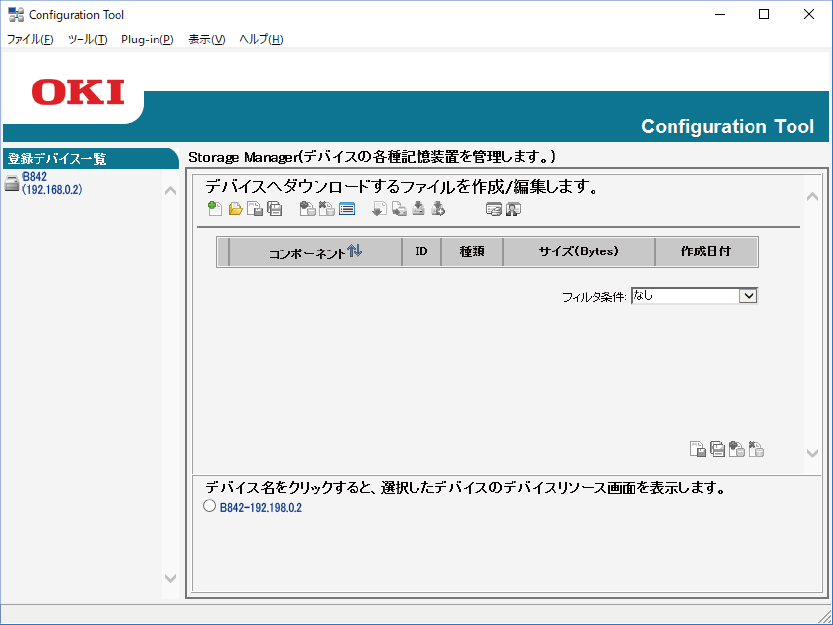Open the 表示(V) menu

click(207, 39)
